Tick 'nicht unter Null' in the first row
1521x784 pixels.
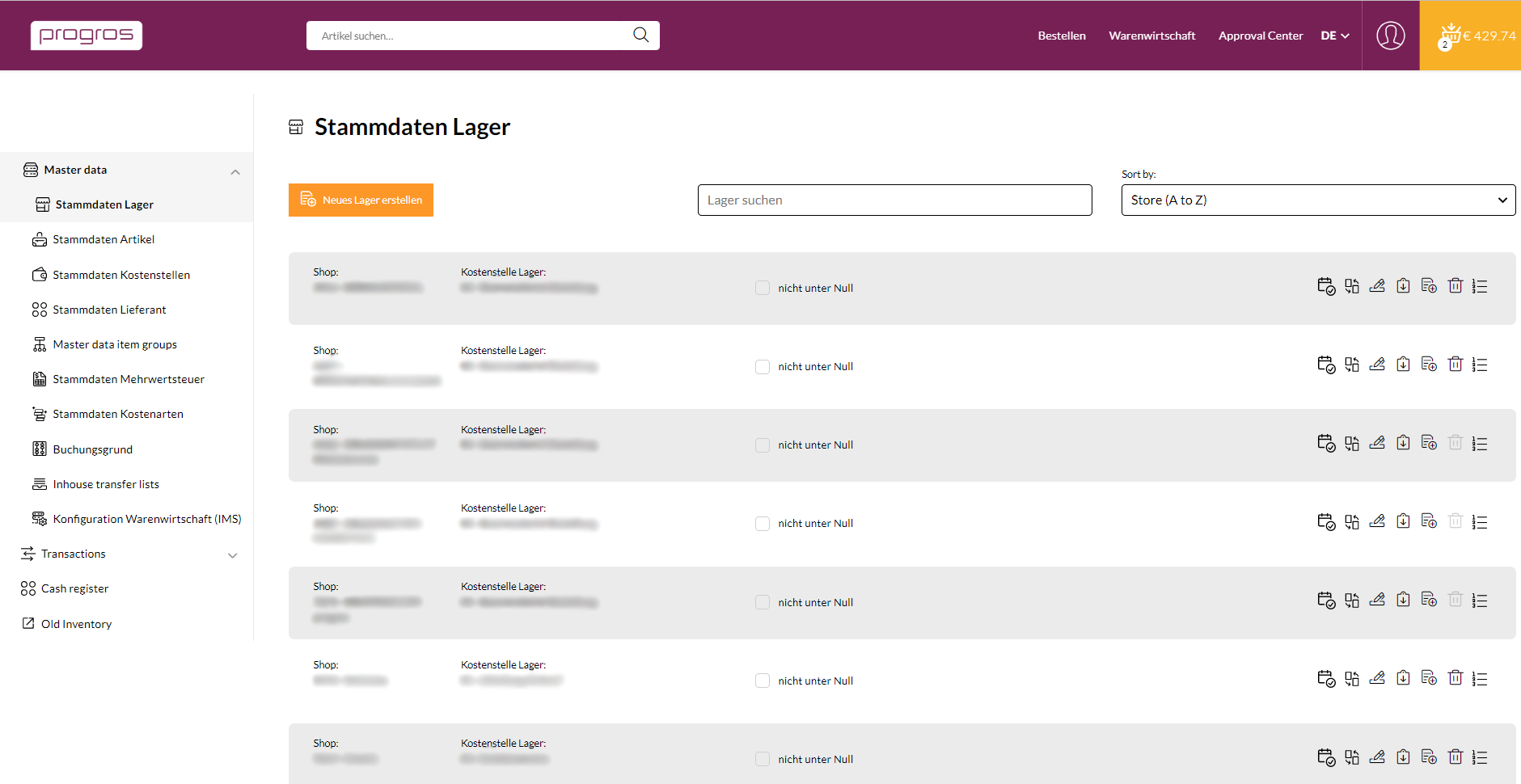pos(763,288)
